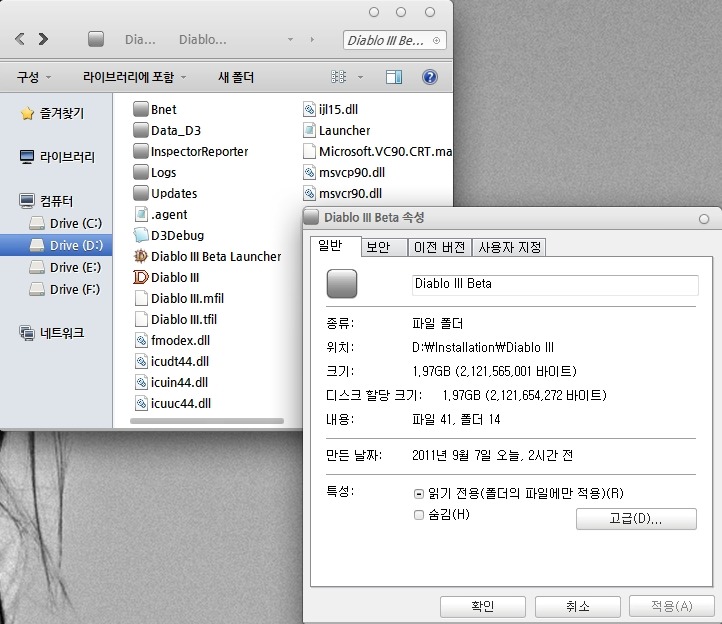This screenshot has width=722, height=624.
Task: Click the 새 폴더 button
Action: coord(236,77)
